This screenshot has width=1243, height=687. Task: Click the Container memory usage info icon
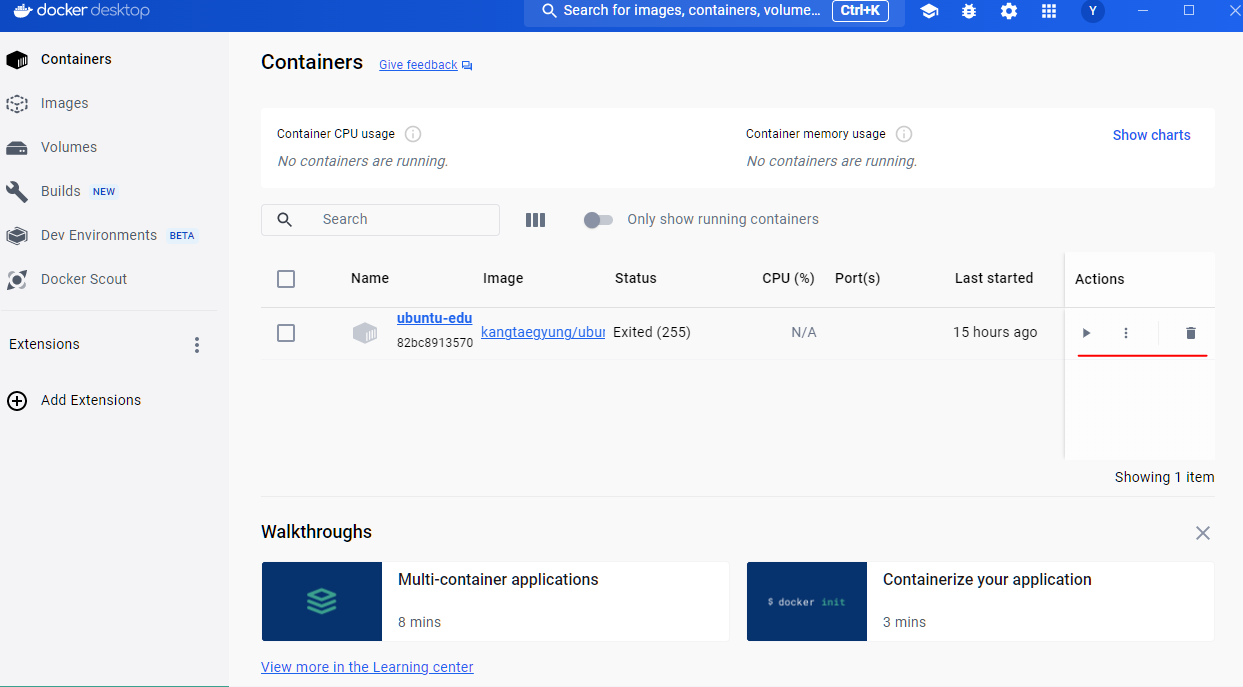point(904,134)
